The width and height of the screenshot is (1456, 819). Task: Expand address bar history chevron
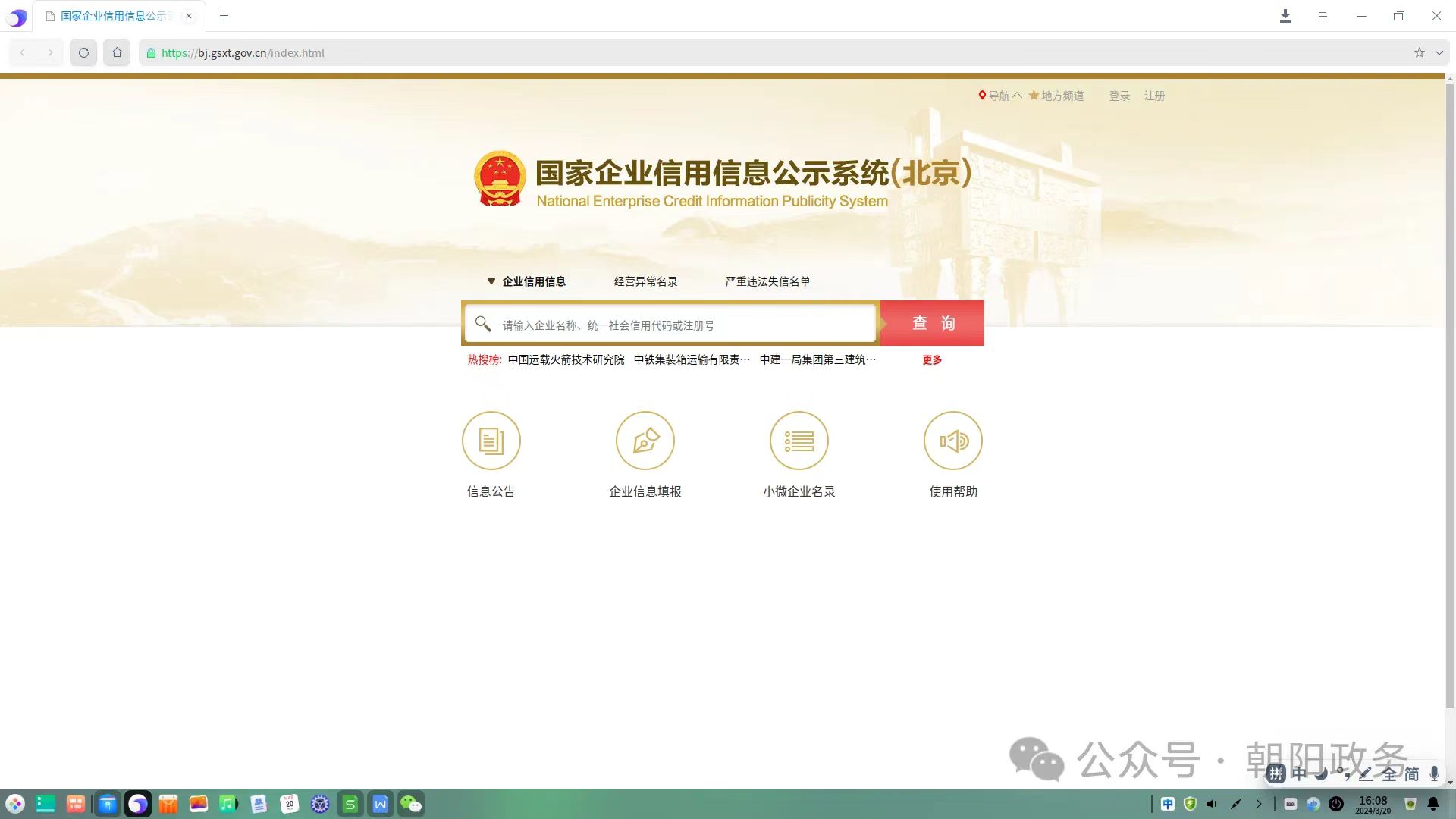1439,53
